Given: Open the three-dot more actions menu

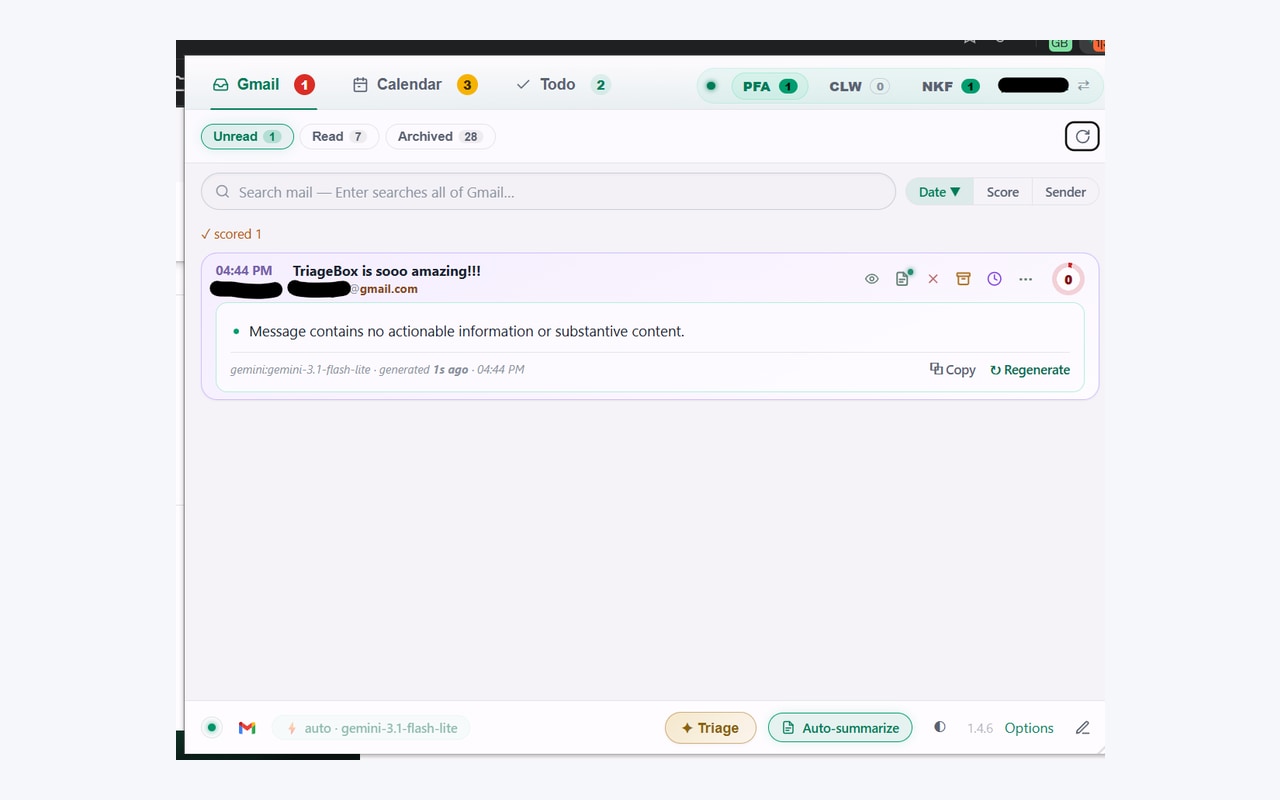Looking at the screenshot, I should (1025, 279).
